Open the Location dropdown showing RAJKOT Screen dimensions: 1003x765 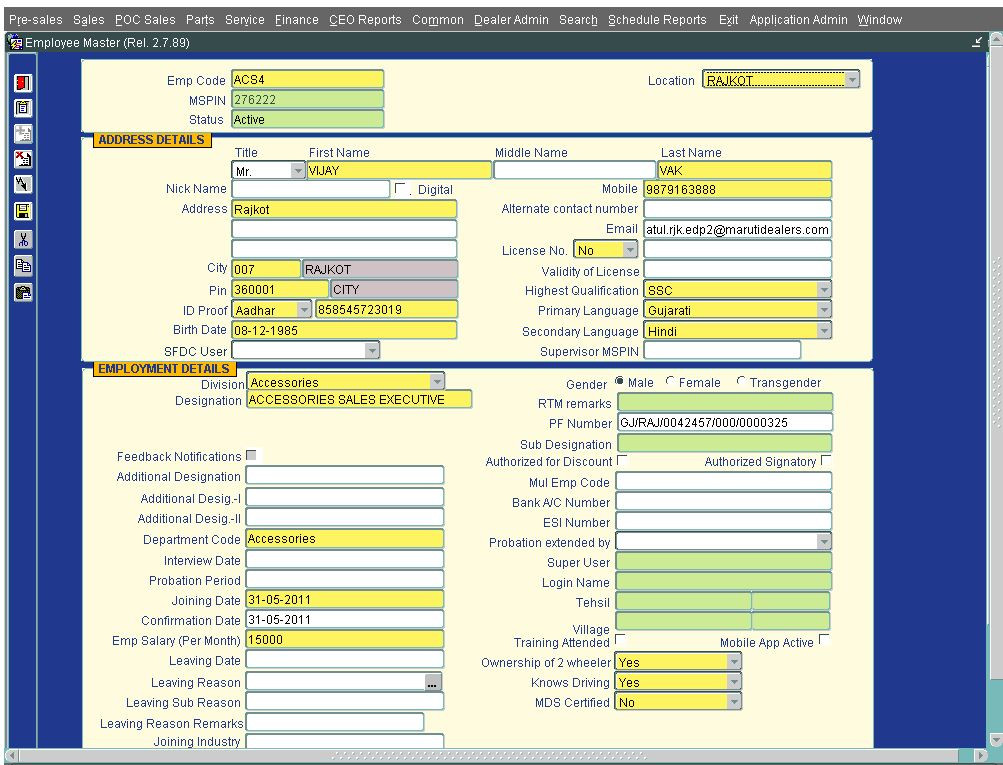pos(851,80)
